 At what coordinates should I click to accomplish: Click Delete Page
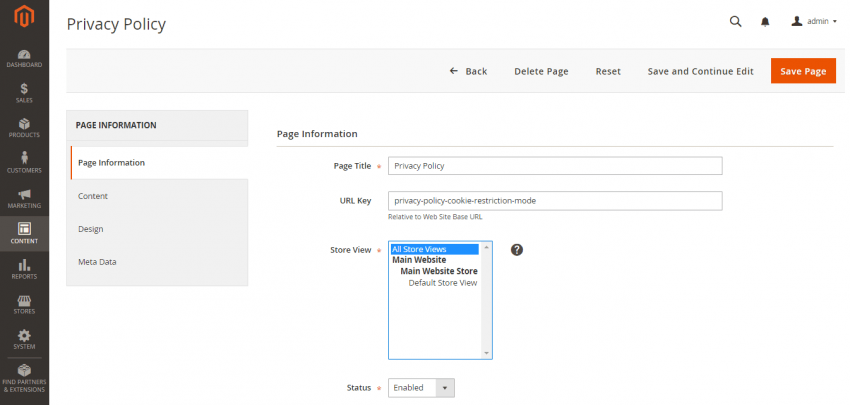(541, 71)
